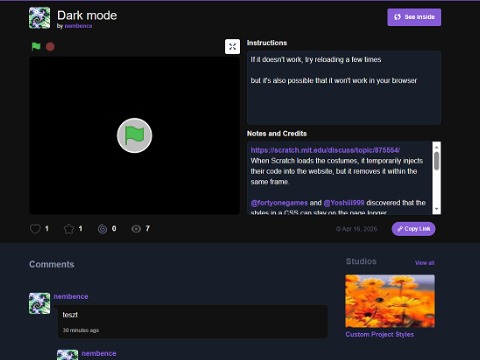Open the orange flowers studio thumbnail
The image size is (480, 360).
click(390, 301)
